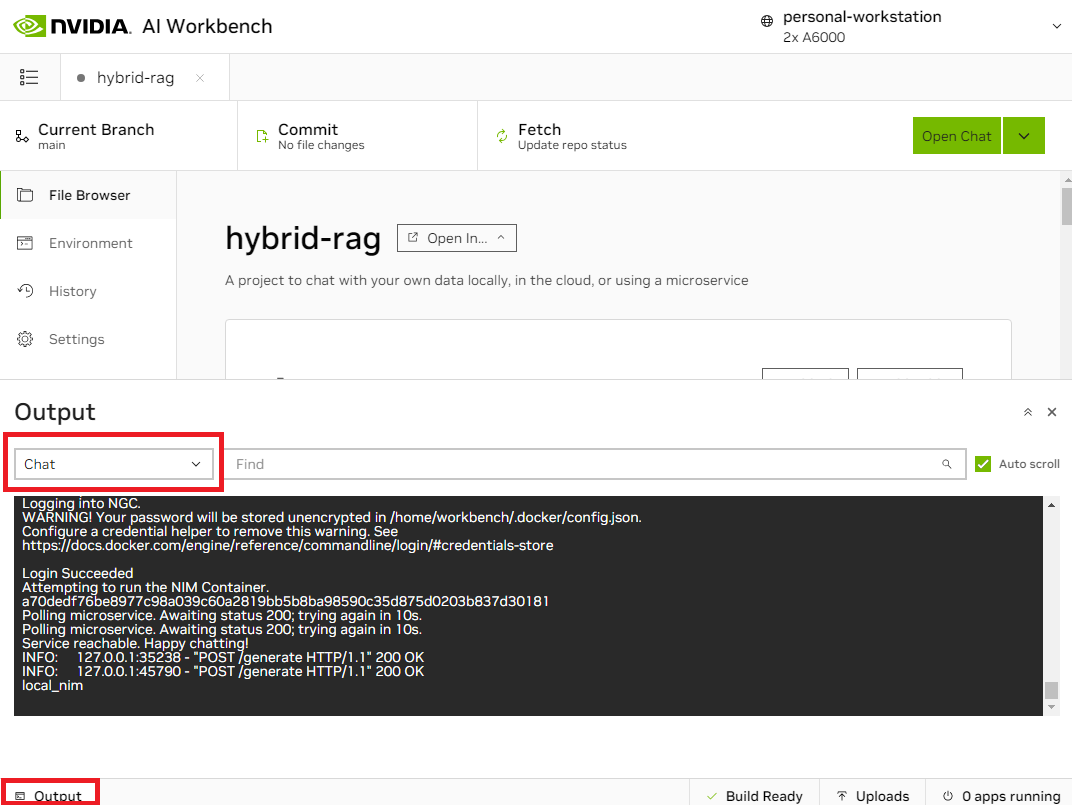This screenshot has height=805, width=1072.
Task: Click 0 apps running status
Action: (1001, 795)
